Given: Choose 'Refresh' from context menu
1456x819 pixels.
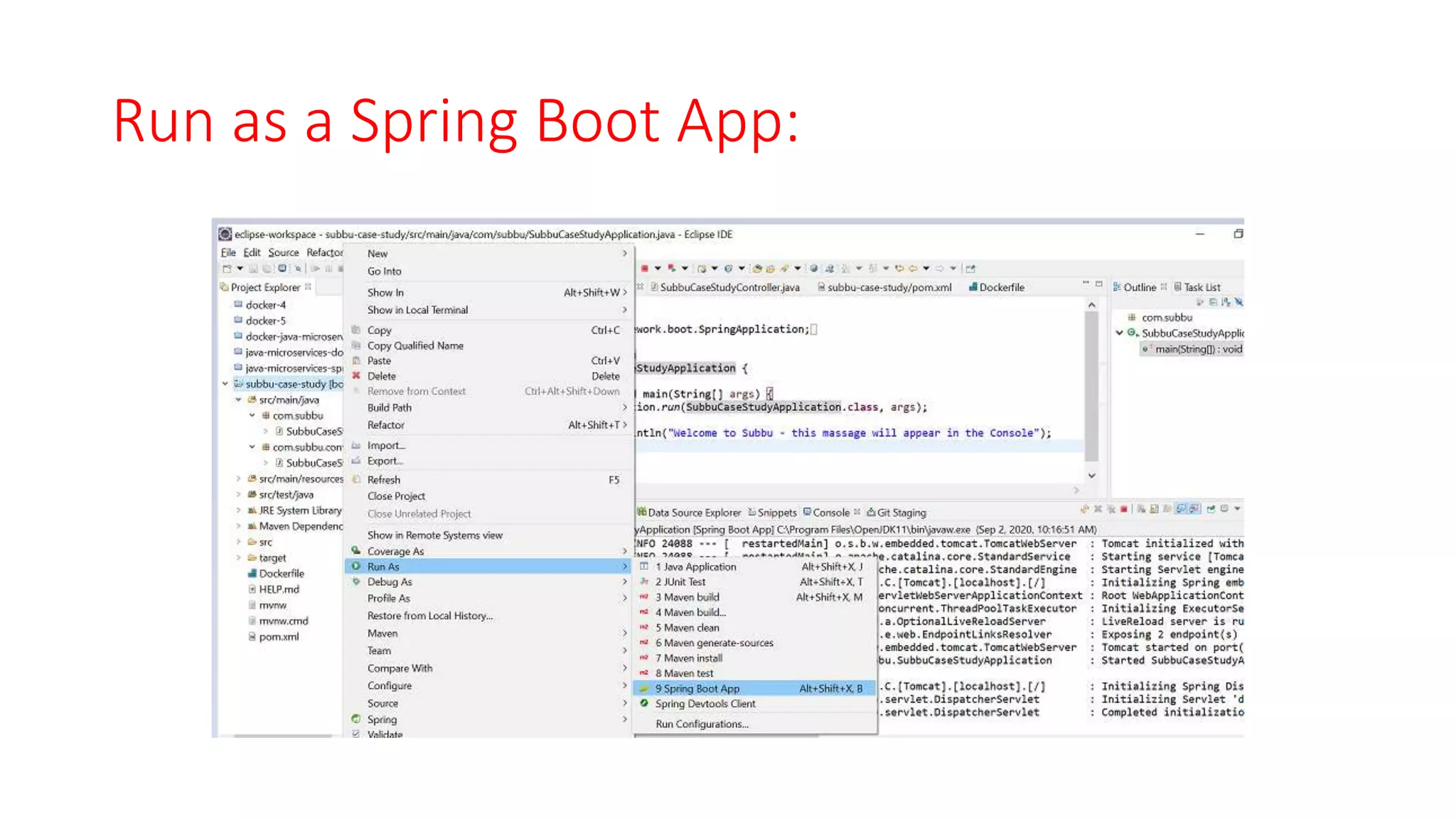Looking at the screenshot, I should (489, 480).
